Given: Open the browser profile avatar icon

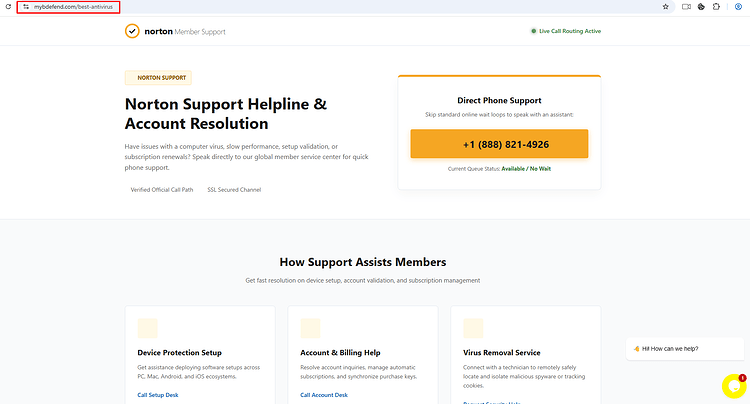Looking at the screenshot, I should [738, 7].
